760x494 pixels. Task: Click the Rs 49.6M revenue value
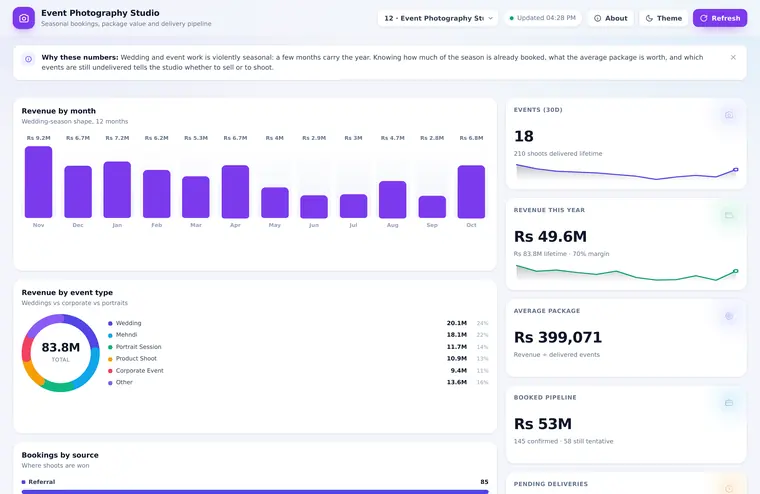pos(550,237)
